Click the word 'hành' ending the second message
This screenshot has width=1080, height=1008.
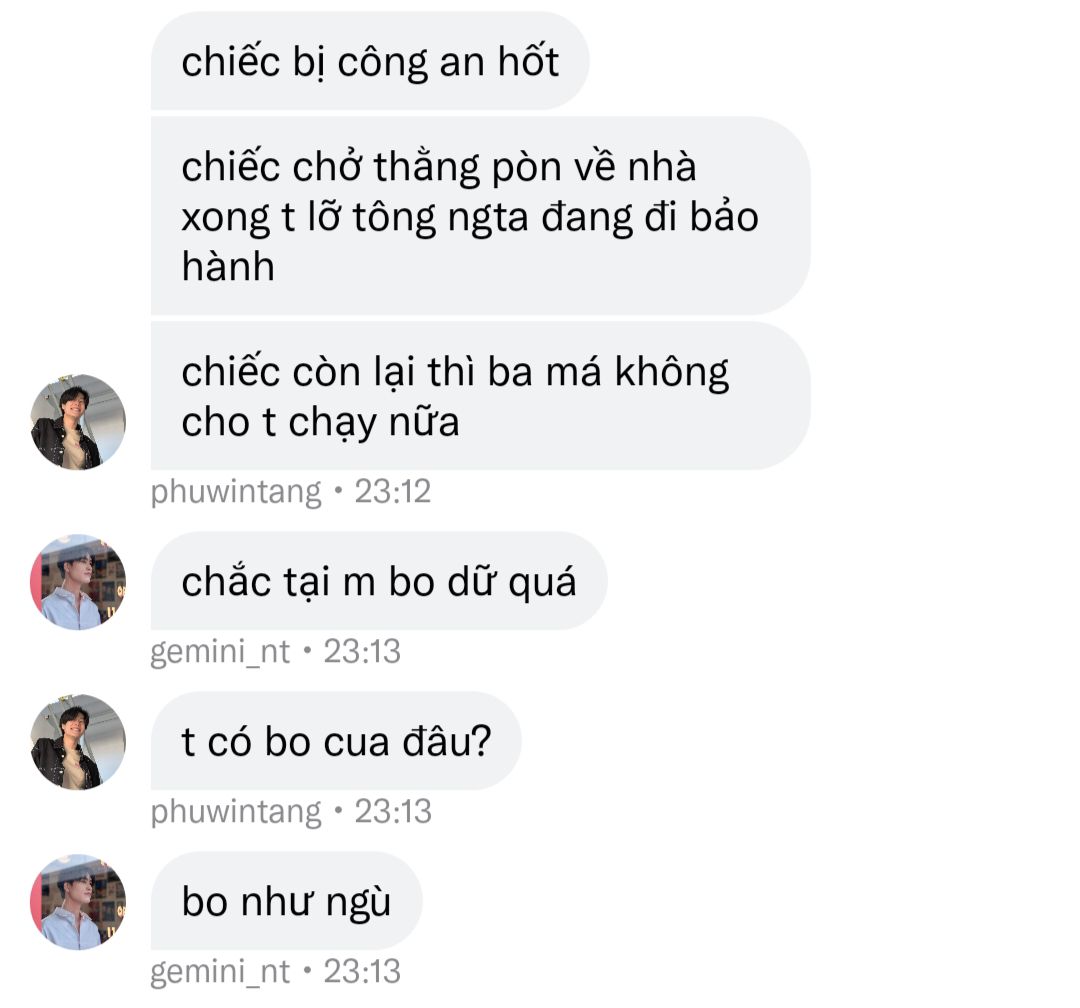pos(228,267)
